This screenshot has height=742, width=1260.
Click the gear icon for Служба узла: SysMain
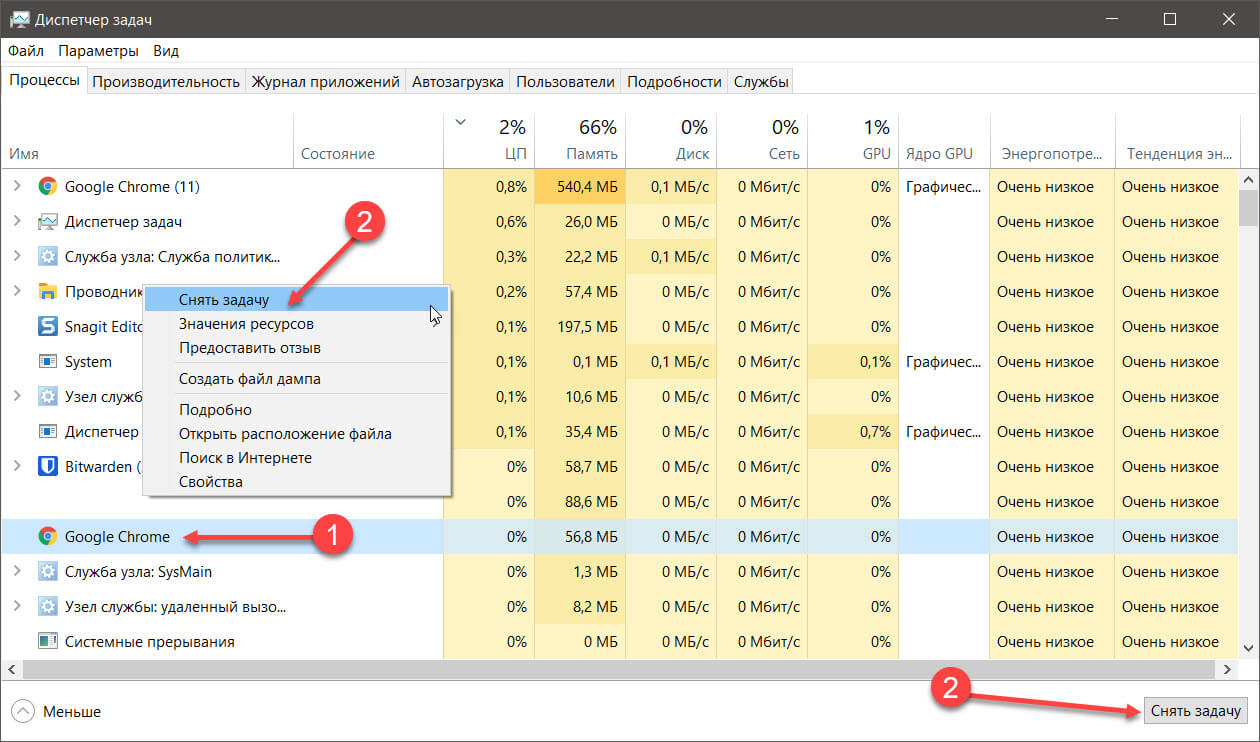click(x=47, y=572)
